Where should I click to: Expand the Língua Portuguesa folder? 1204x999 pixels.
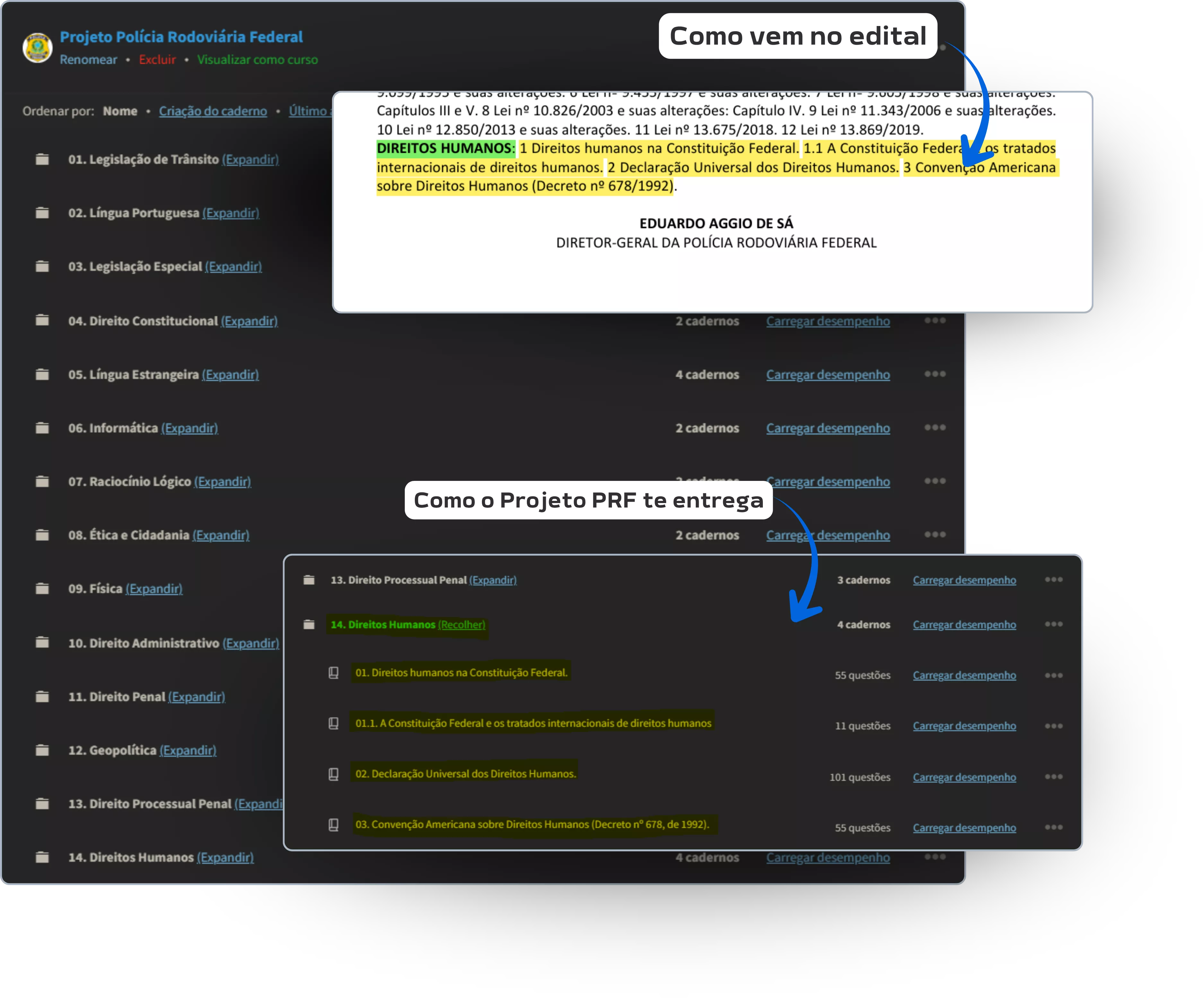pyautogui.click(x=231, y=213)
